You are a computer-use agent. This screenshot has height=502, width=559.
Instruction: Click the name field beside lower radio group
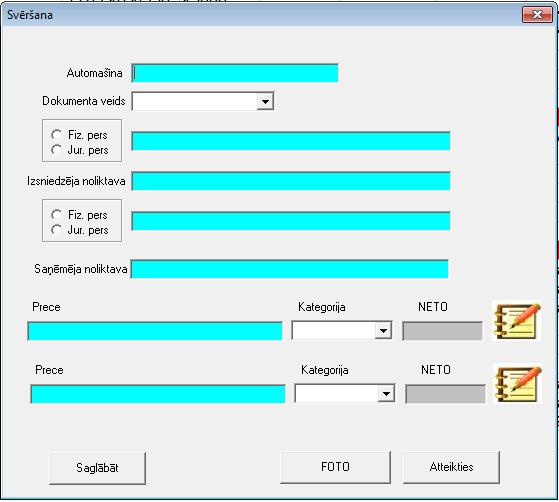(291, 221)
